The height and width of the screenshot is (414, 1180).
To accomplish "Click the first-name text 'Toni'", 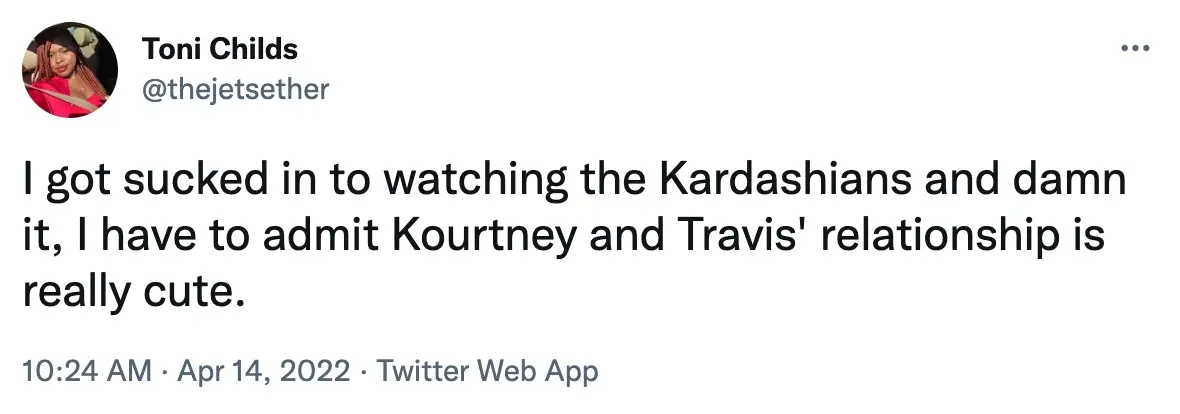I will pos(167,49).
